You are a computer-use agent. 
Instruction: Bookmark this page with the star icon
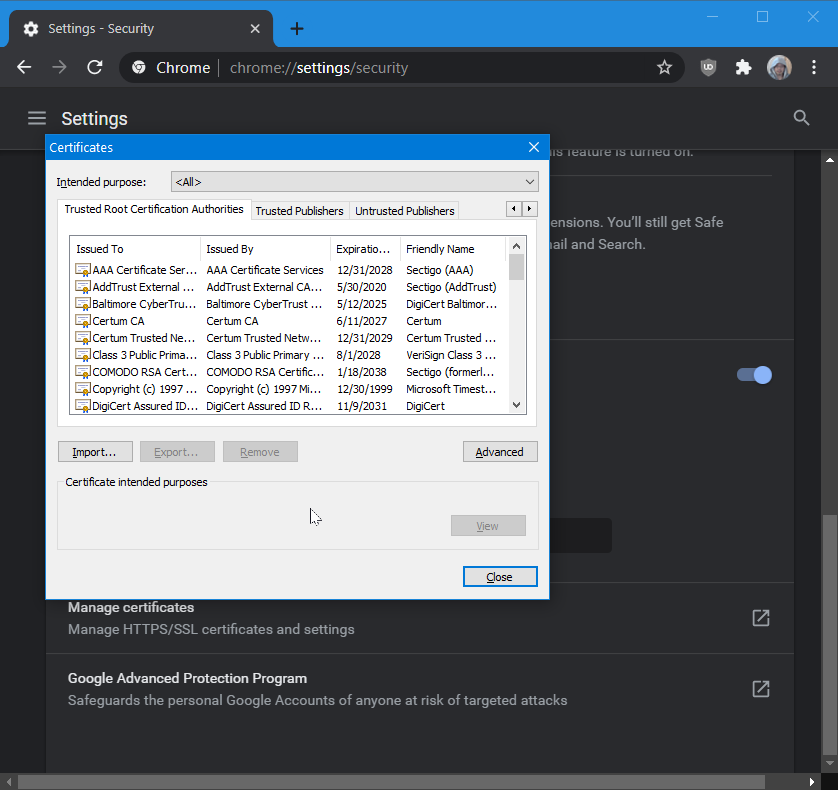tap(664, 67)
